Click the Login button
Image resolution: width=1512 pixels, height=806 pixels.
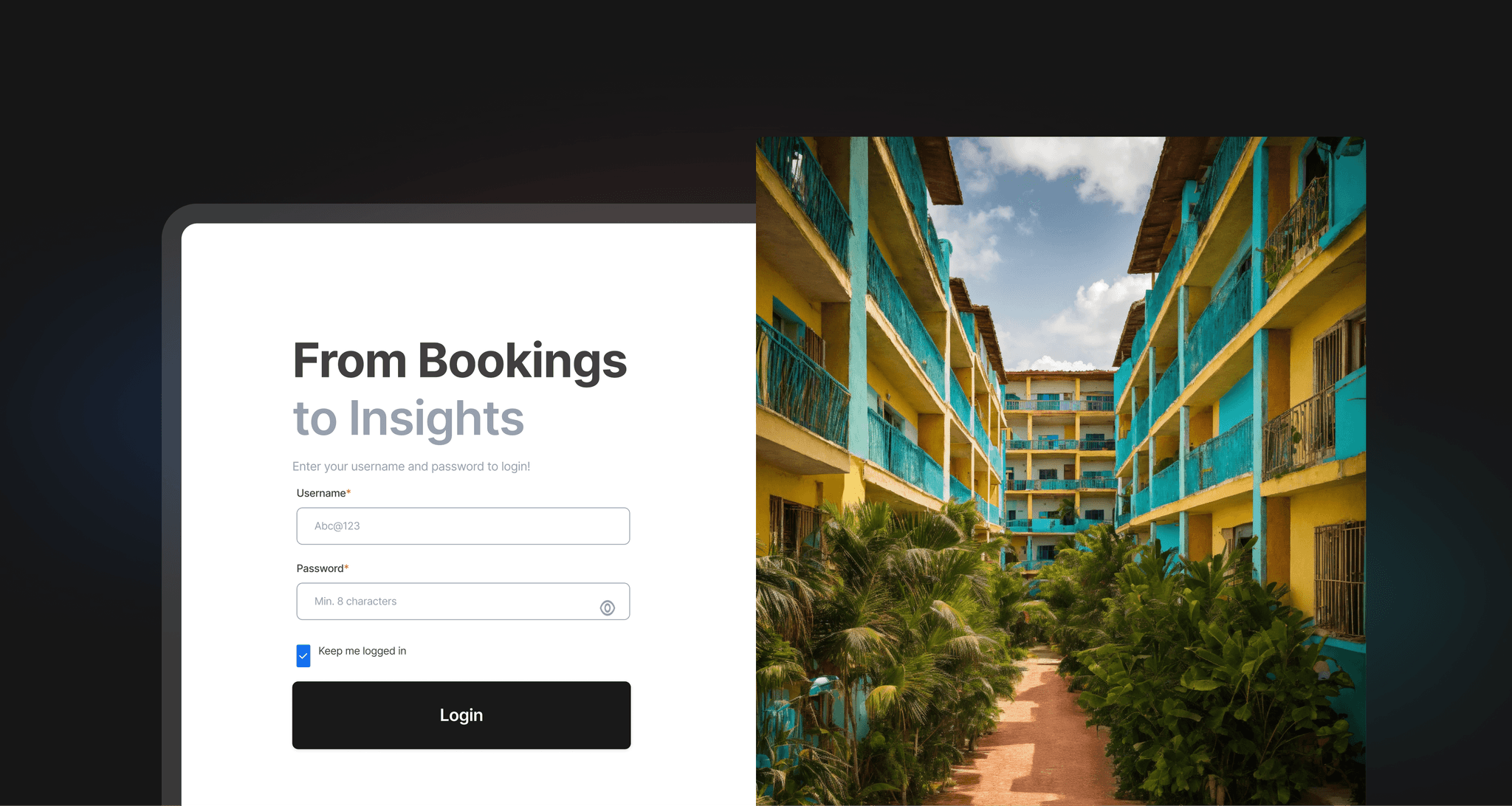(x=461, y=715)
